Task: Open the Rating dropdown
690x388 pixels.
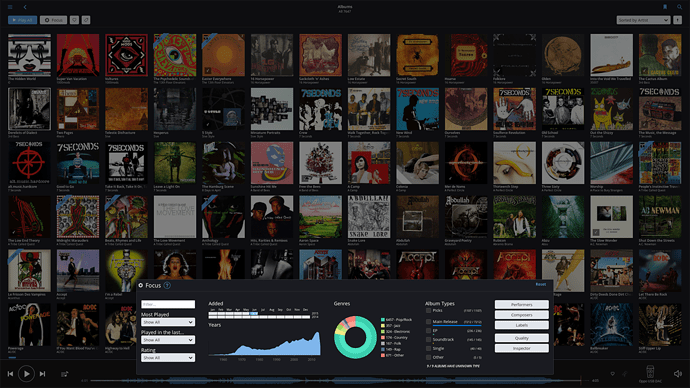Action: tap(168, 358)
